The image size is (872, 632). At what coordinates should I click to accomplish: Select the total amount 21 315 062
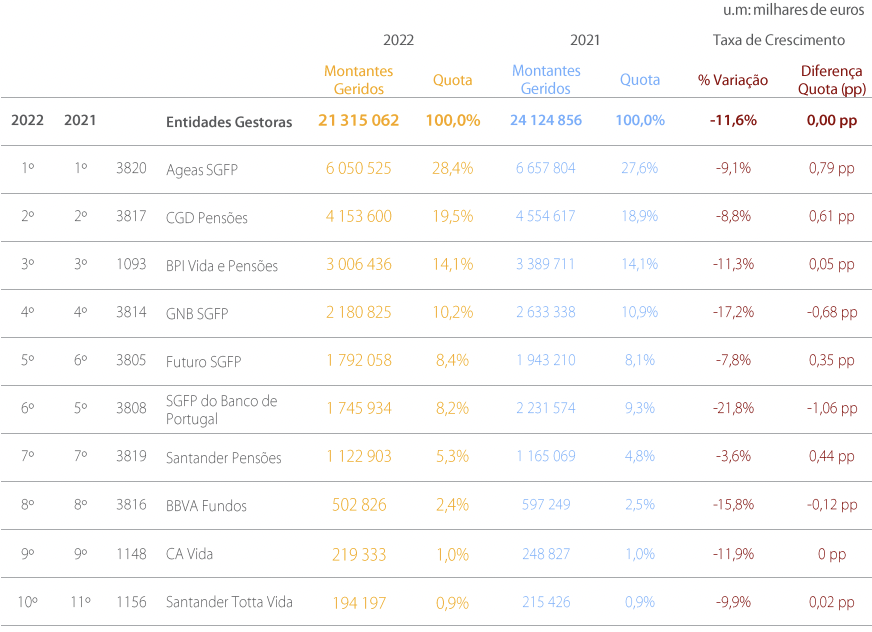point(358,120)
